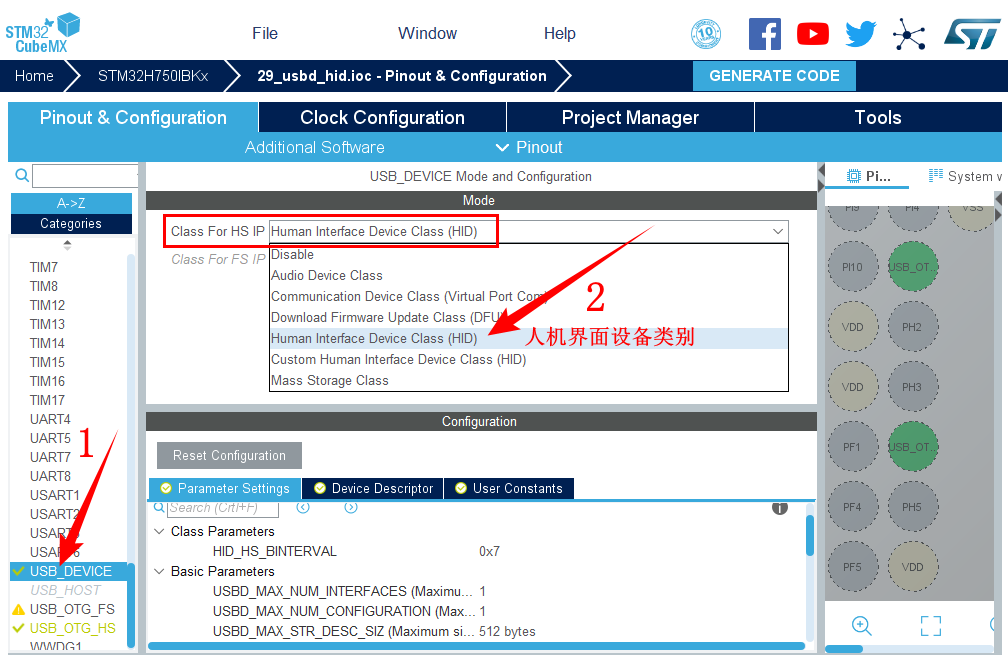Viewport: 1008px width, 661px height.
Task: Click the ST logo in top-right corner
Action: click(x=970, y=33)
